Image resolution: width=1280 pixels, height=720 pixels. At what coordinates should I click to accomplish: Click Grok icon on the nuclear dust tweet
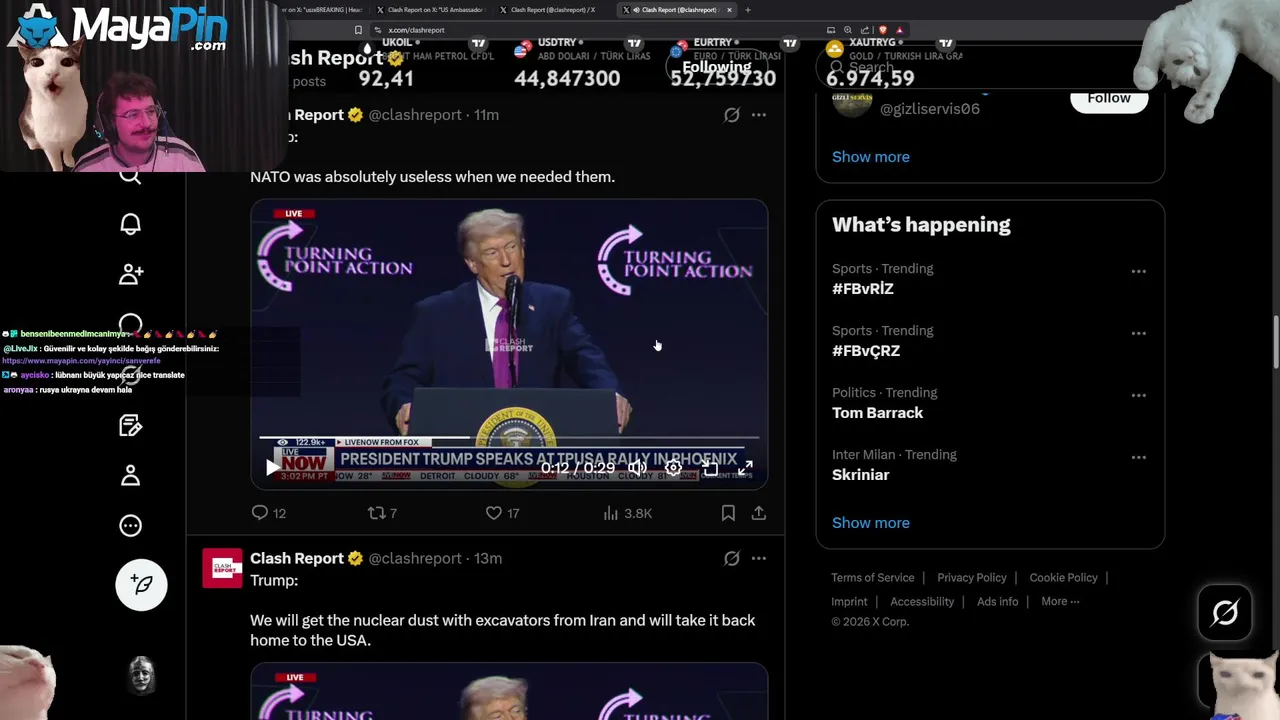click(x=732, y=559)
